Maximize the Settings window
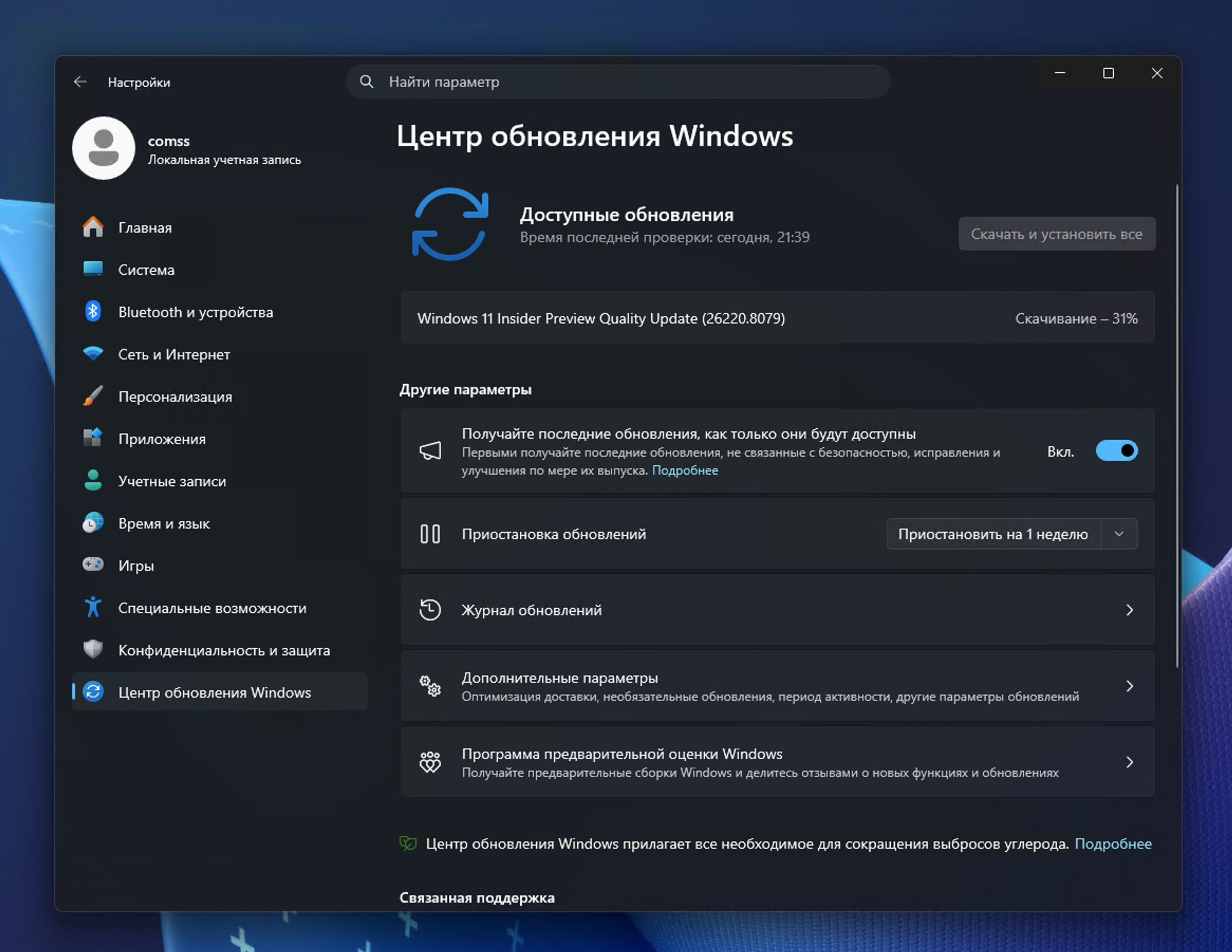Screen dimensions: 1232x952 [x=1108, y=73]
